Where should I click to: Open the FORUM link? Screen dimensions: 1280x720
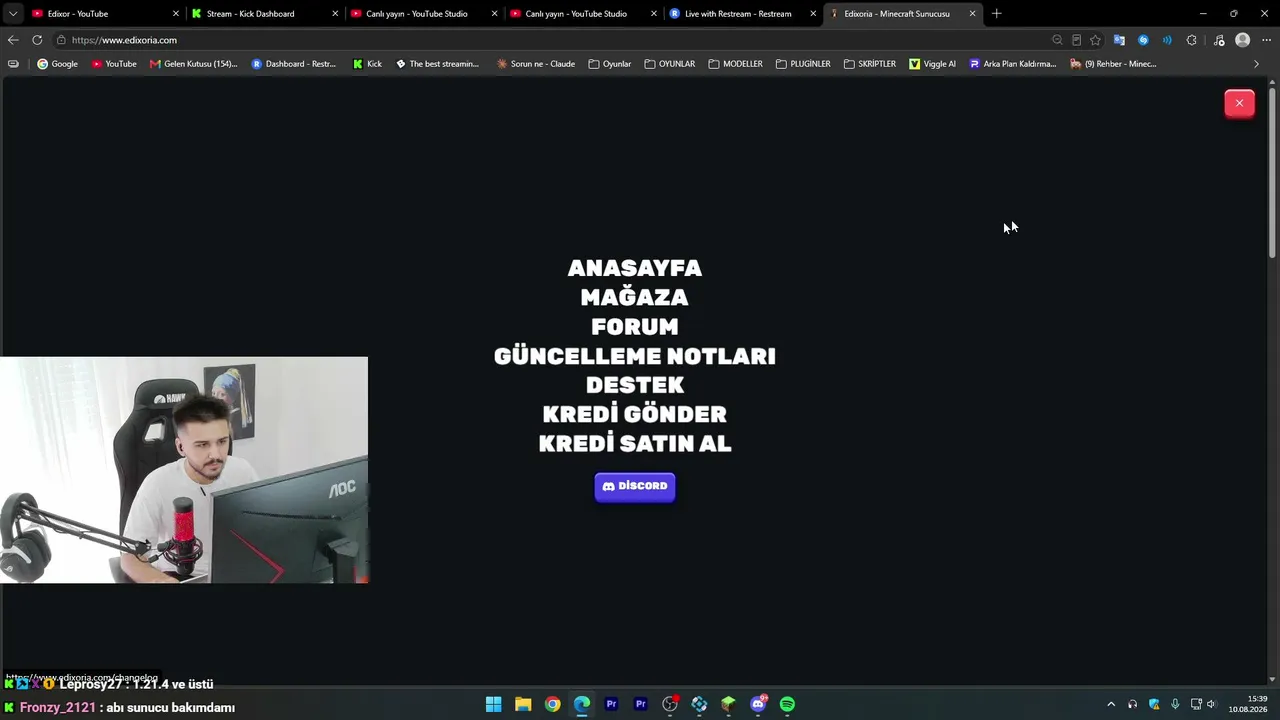coord(635,326)
